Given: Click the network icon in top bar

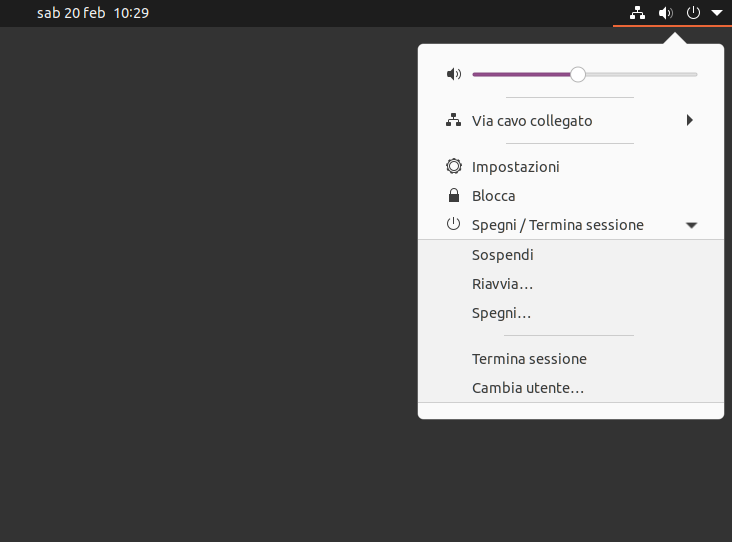Looking at the screenshot, I should click(x=637, y=13).
